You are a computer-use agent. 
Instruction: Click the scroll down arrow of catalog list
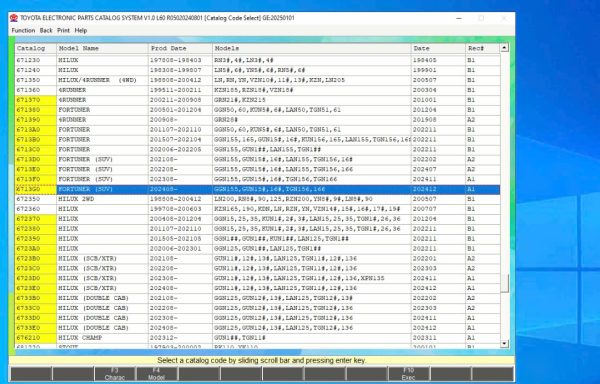pos(504,343)
